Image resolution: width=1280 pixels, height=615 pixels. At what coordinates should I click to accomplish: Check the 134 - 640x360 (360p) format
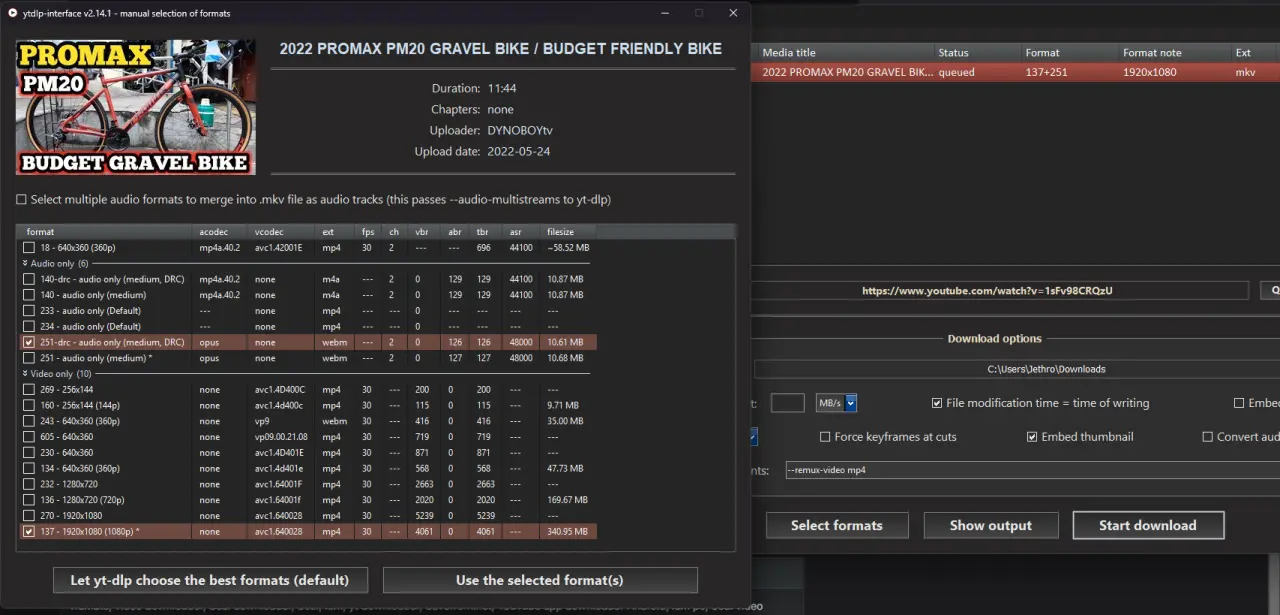click(x=29, y=468)
